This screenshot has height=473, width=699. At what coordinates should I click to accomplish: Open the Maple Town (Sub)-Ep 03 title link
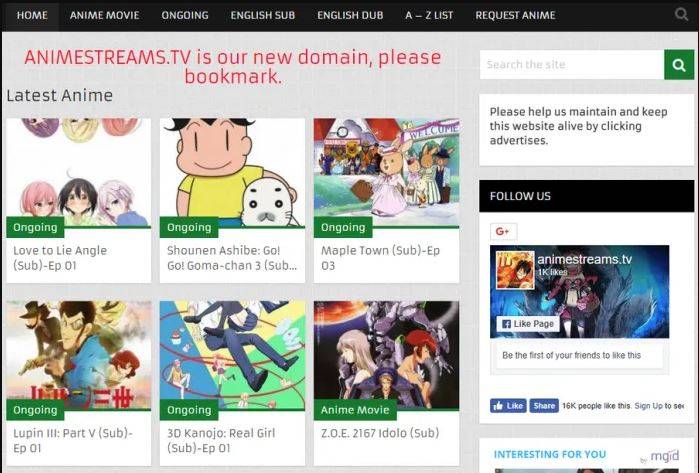(x=380, y=258)
